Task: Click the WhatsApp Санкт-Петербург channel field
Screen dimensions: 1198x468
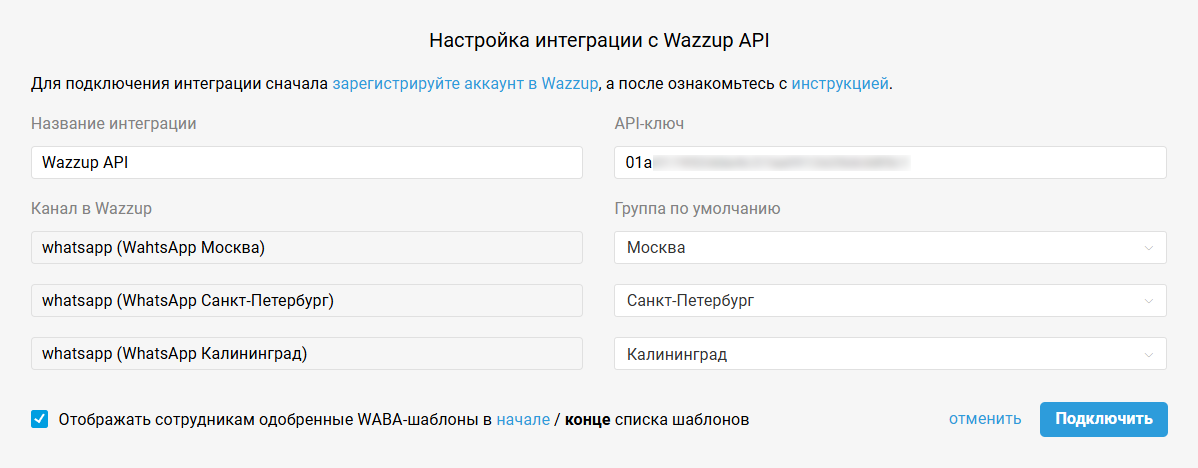Action: pos(306,300)
